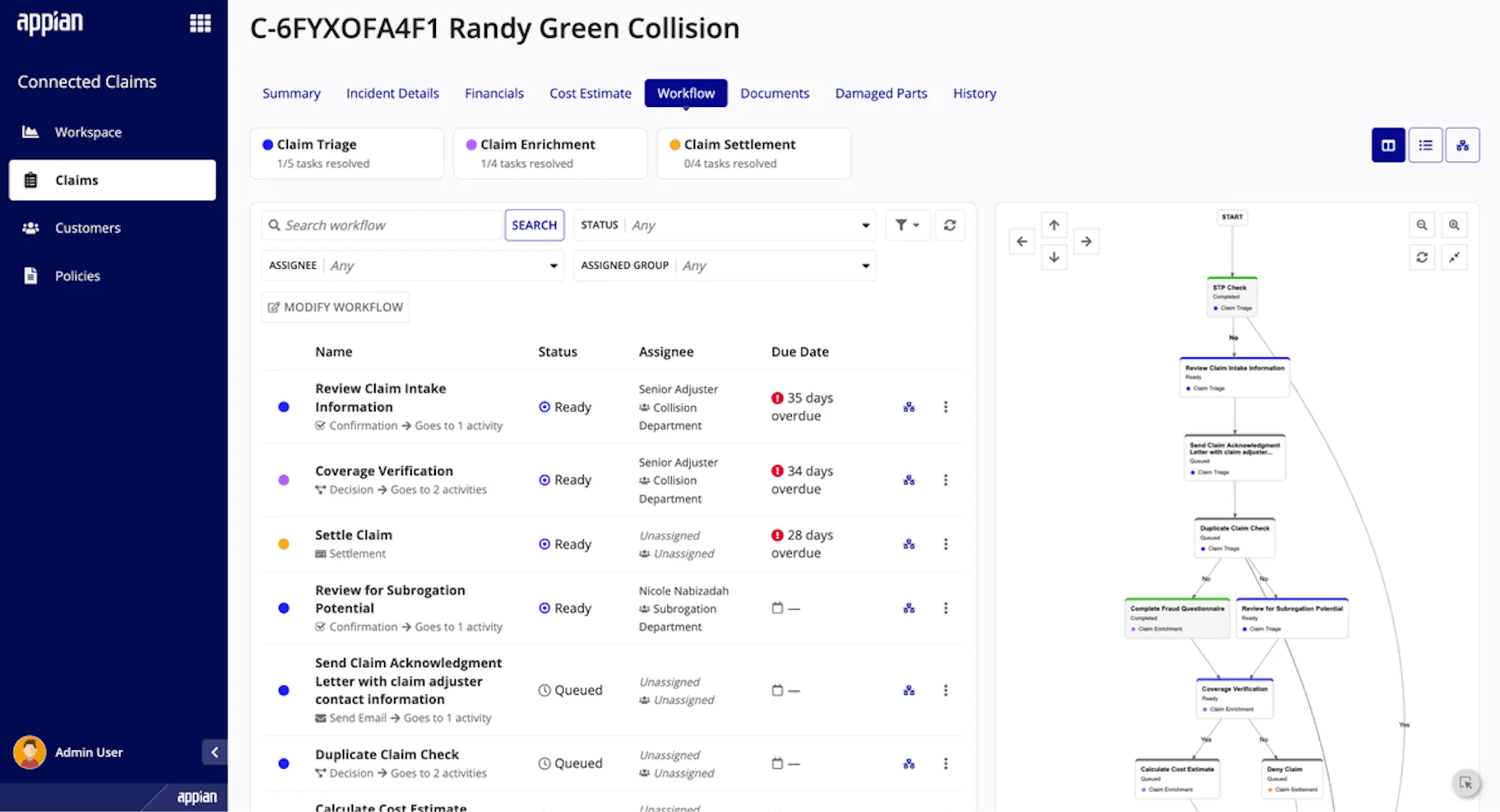Click Duplicate Claim Check task name

tap(387, 754)
